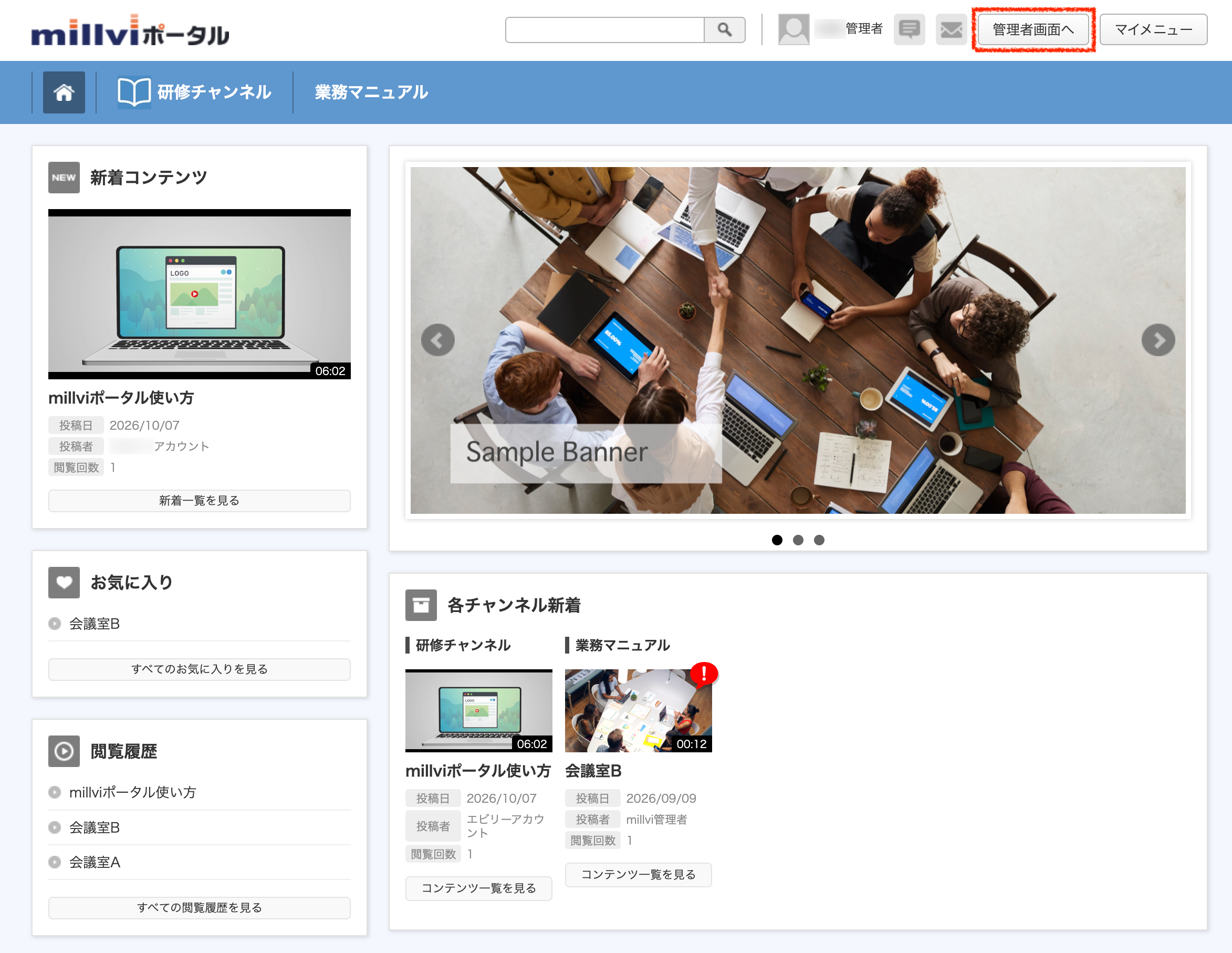This screenshot has width=1232, height=953.
Task: Open millviポータル使い方 in 閲覧履歴 list
Action: [132, 792]
